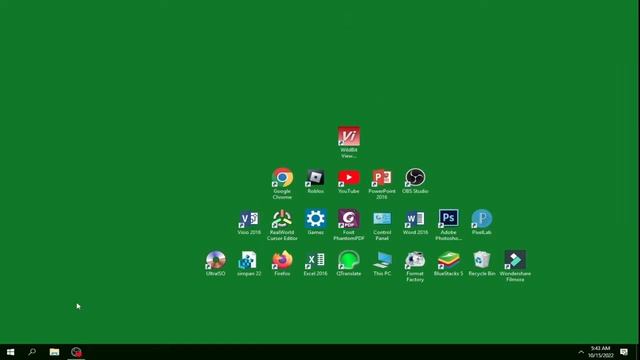Select the Google Chrome desktop shortcut

282,183
